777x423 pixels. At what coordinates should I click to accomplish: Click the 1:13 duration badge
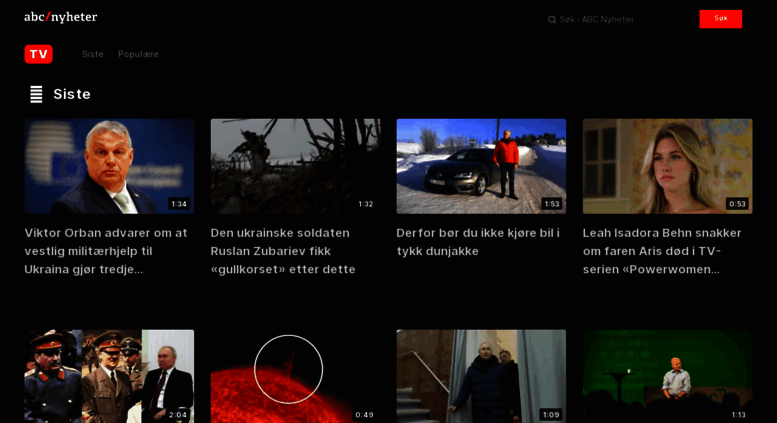[738, 415]
